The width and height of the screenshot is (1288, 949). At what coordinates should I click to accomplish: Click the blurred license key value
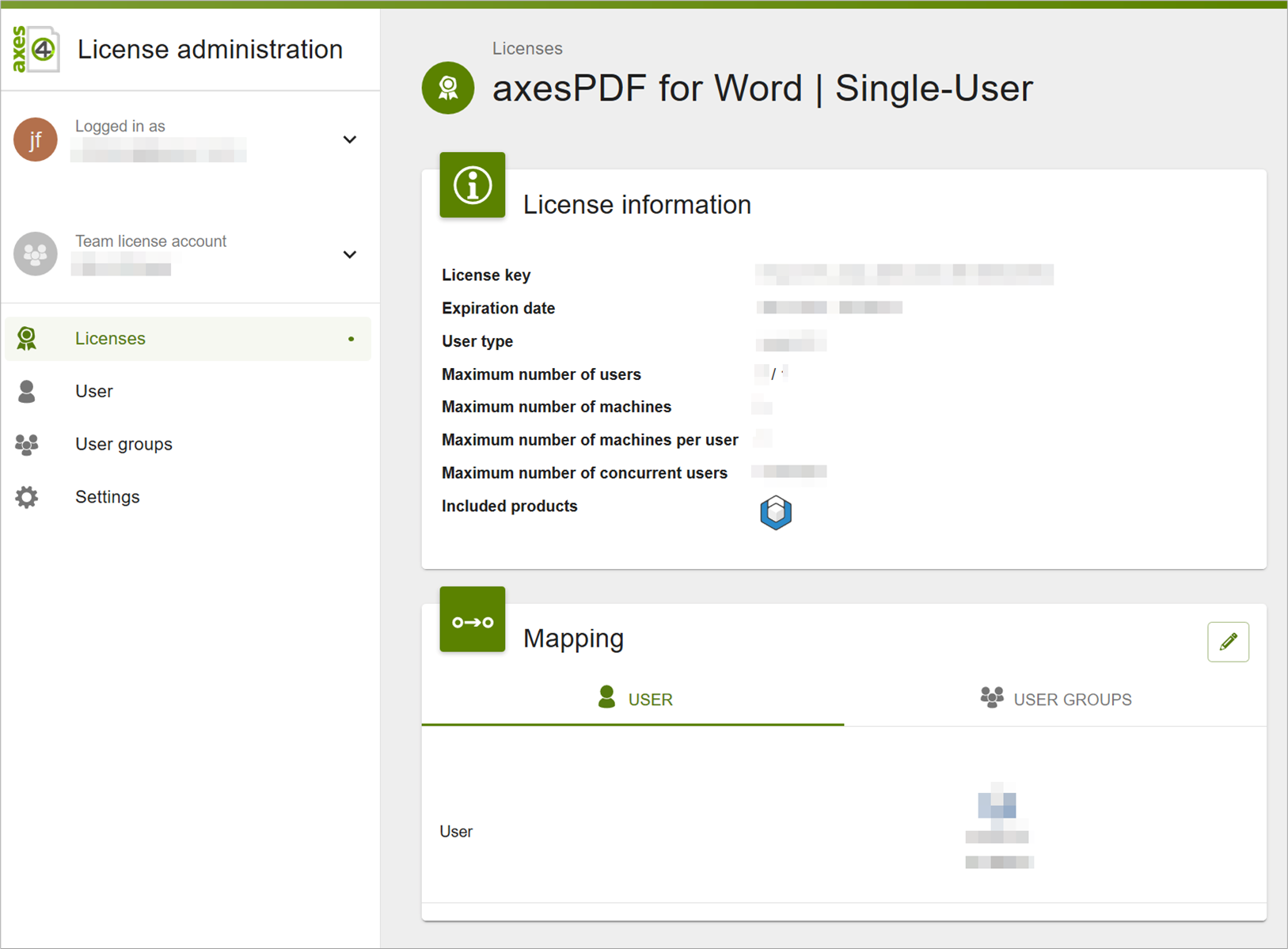(x=904, y=275)
